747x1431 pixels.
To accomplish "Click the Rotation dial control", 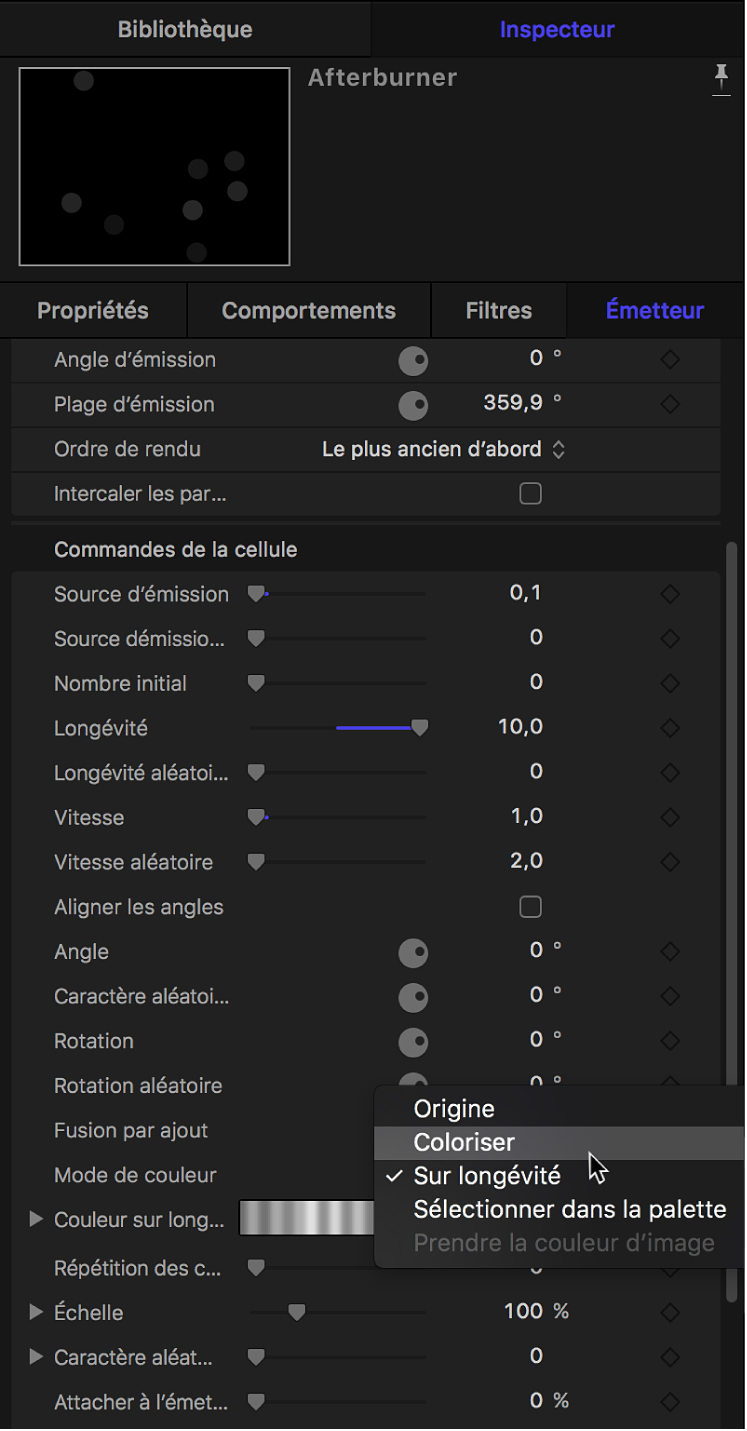I will pyautogui.click(x=413, y=1042).
